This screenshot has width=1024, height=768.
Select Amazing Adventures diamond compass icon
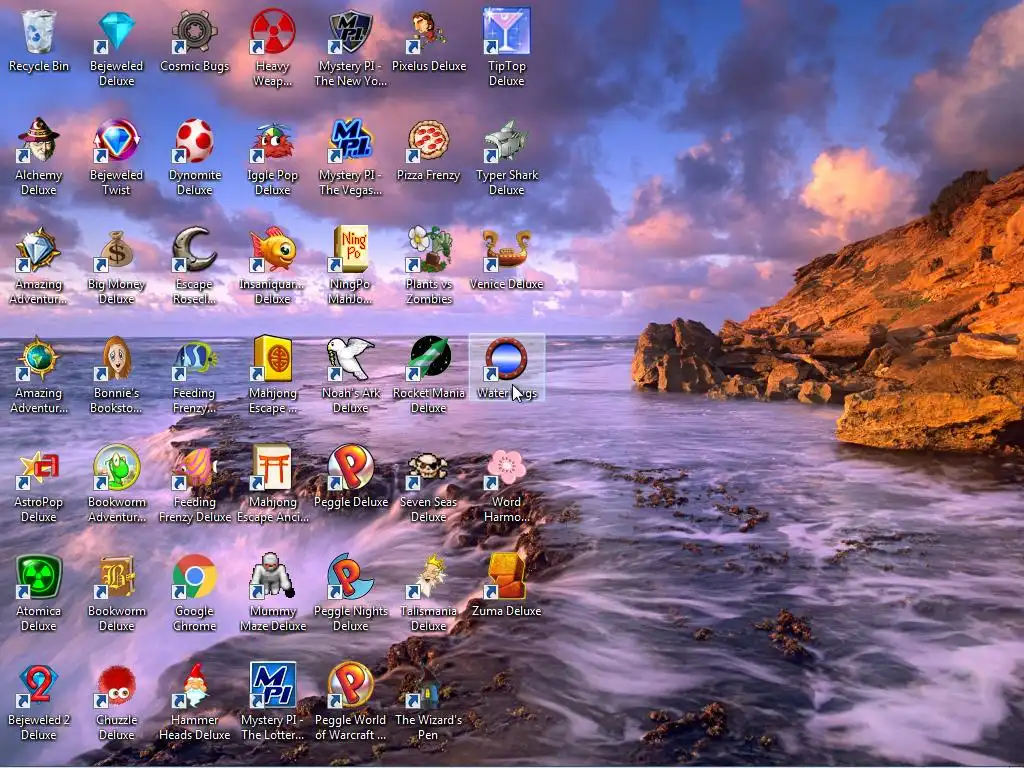(x=39, y=249)
